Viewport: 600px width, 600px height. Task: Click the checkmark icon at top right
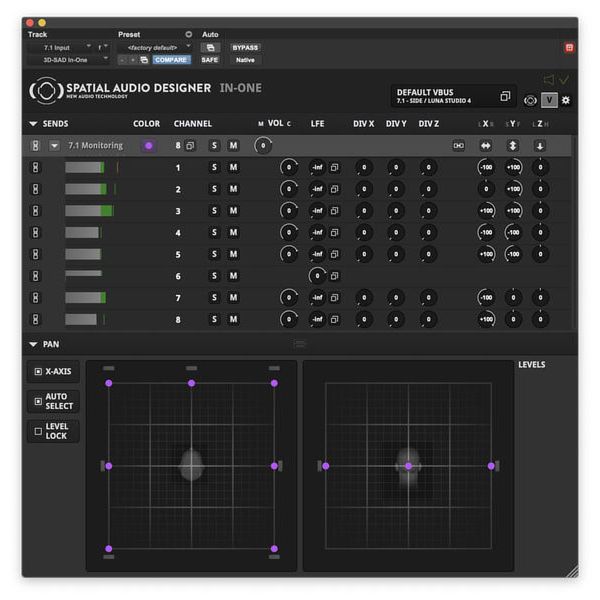pyautogui.click(x=564, y=80)
